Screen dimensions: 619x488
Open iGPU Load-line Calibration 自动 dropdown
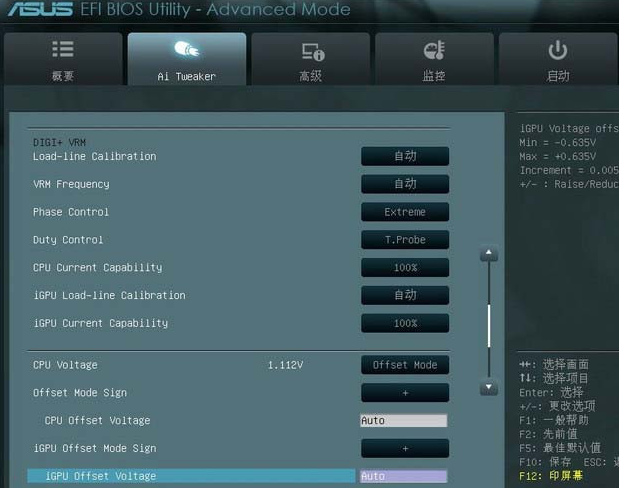[x=405, y=295]
